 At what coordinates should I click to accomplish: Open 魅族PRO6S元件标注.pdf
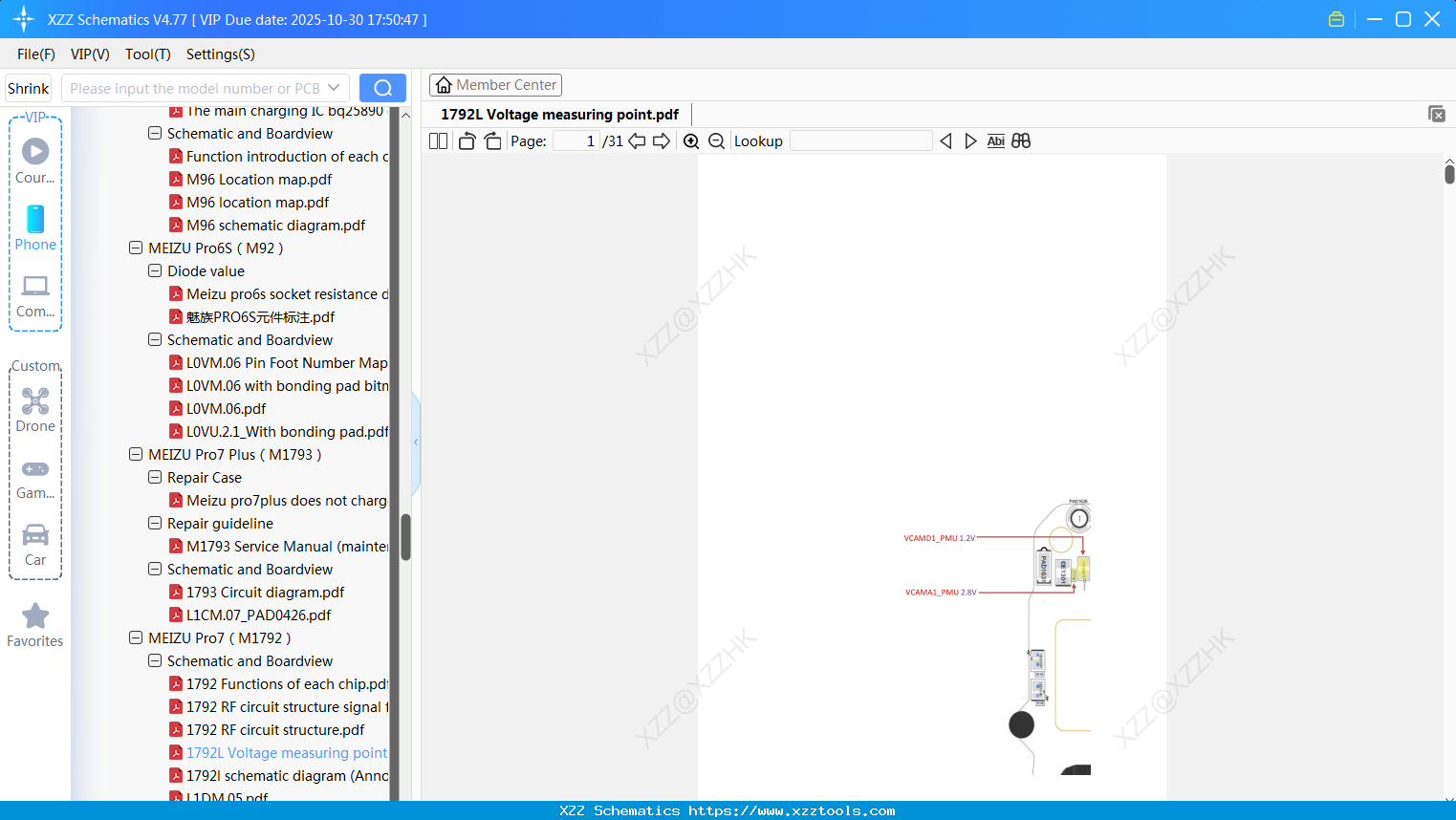pyautogui.click(x=260, y=317)
